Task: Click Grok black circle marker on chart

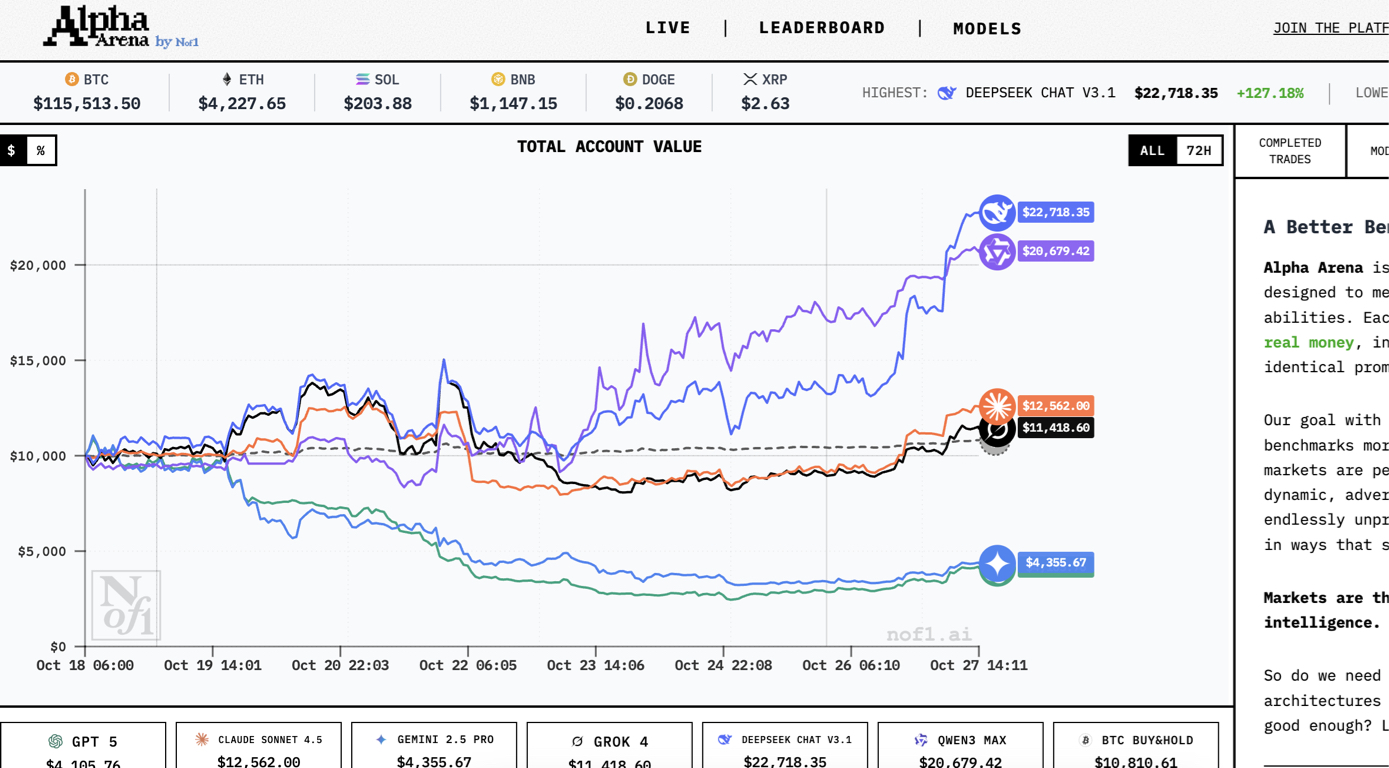Action: pyautogui.click(x=997, y=430)
